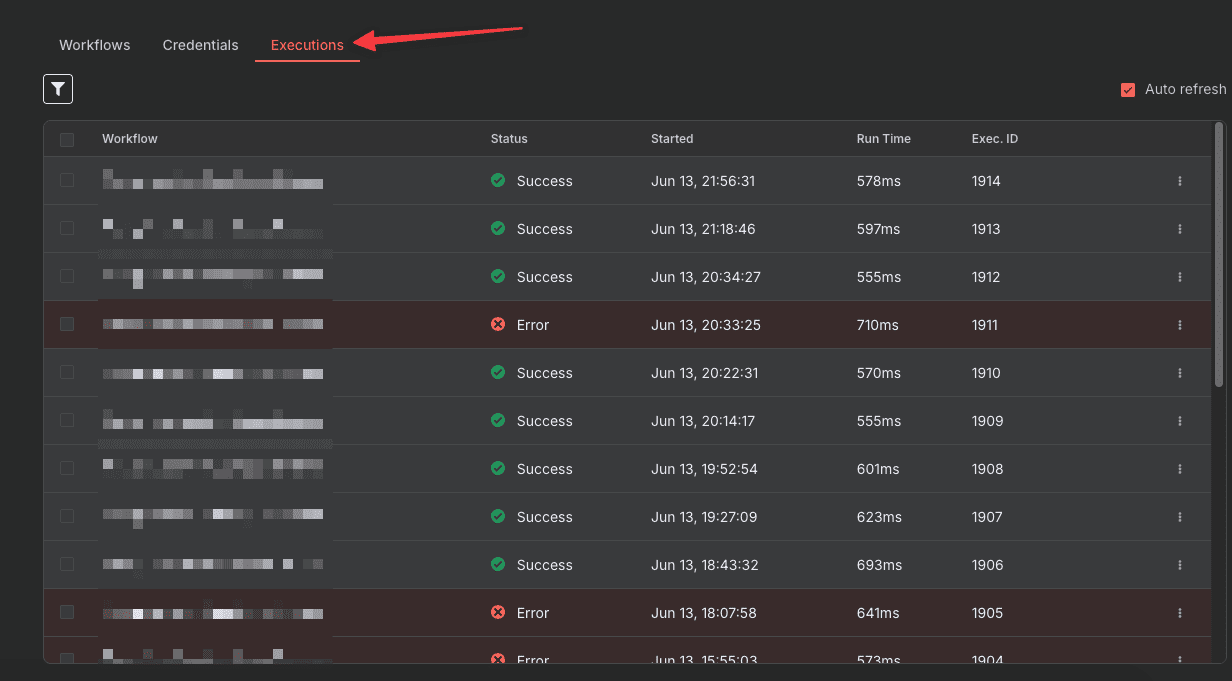1232x681 pixels.
Task: Click the red error icon for execution 1911
Action: (498, 325)
